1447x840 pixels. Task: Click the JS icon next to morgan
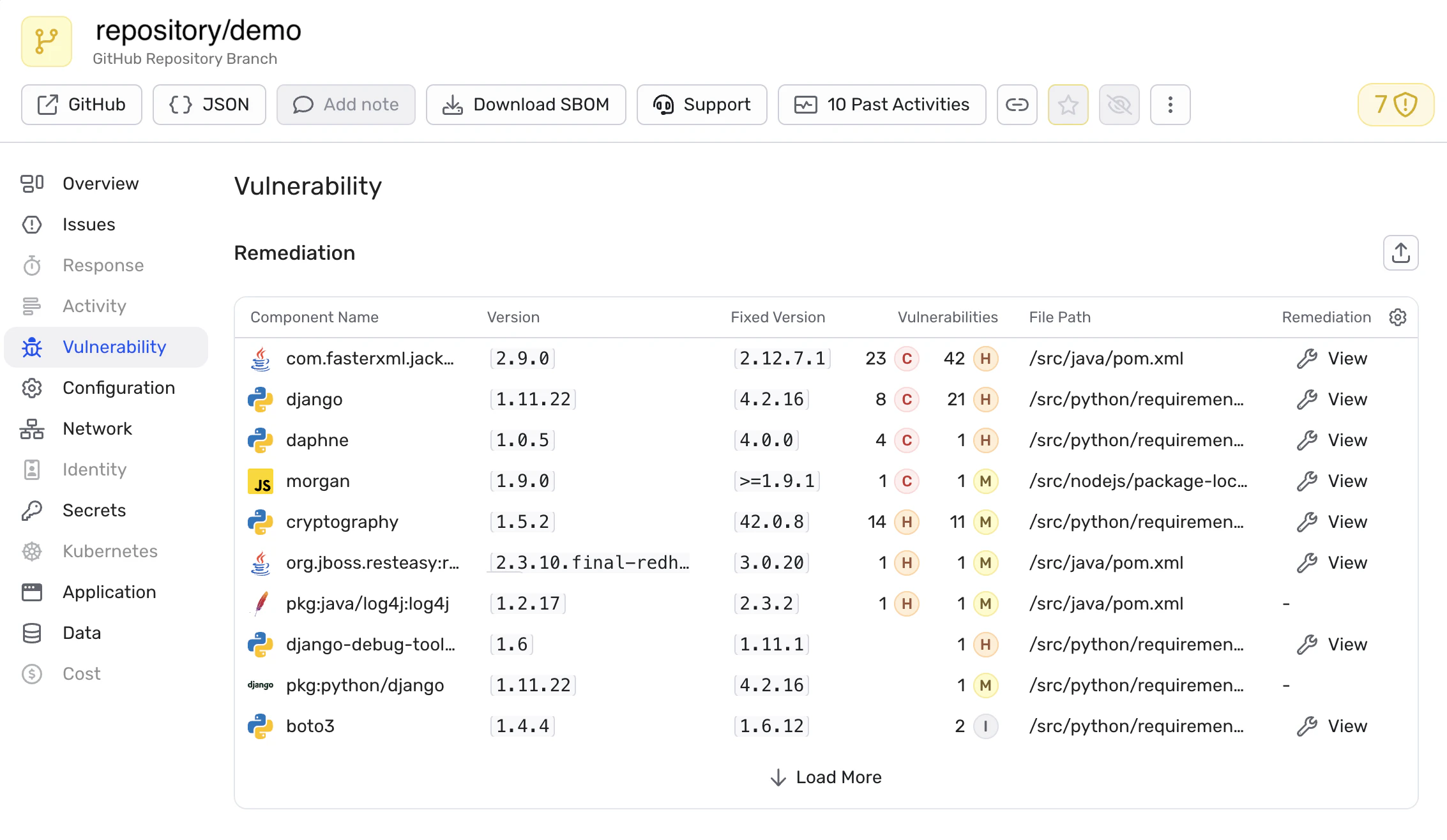click(261, 481)
